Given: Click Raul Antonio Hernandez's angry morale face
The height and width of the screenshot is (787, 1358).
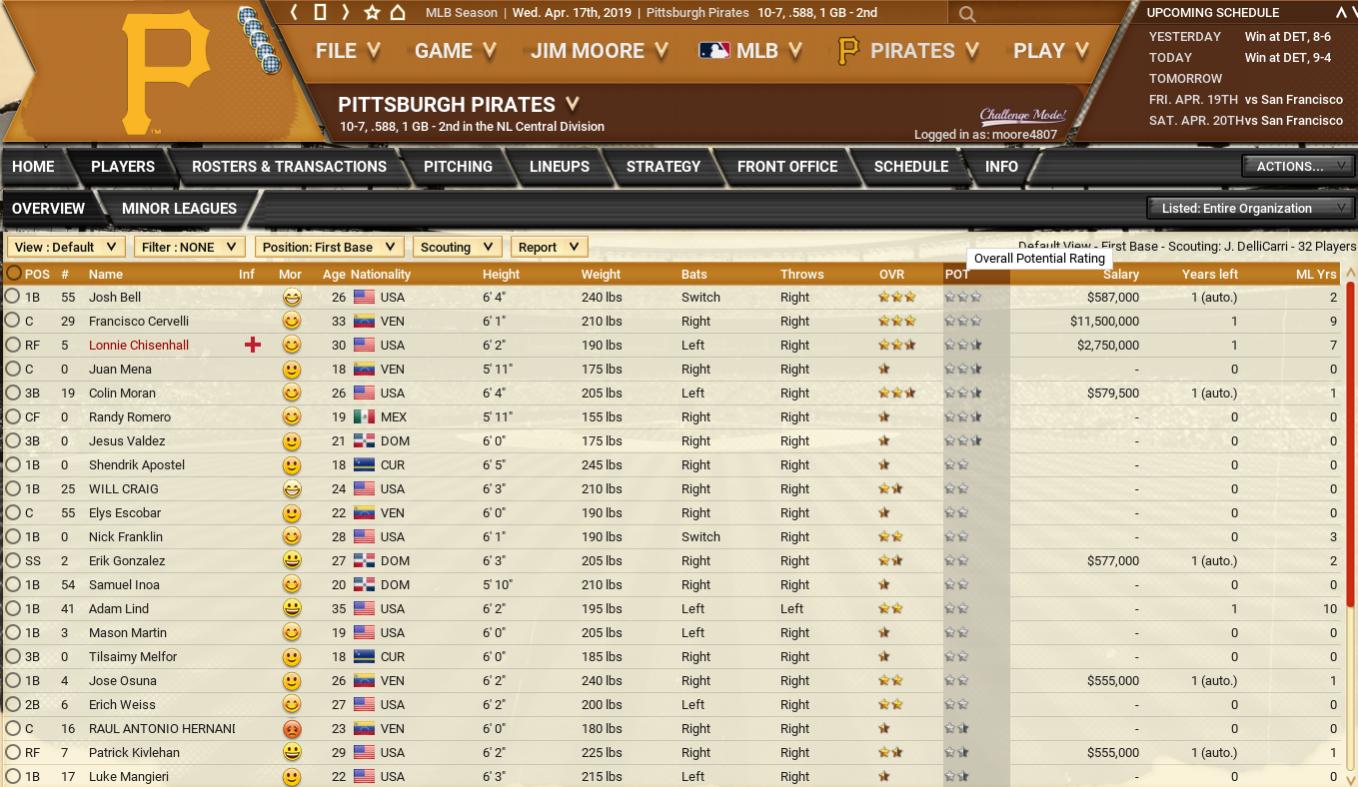Looking at the screenshot, I should [x=291, y=729].
